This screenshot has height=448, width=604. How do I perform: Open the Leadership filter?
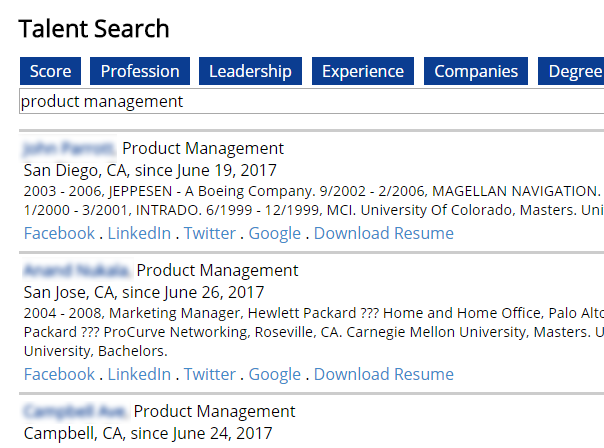click(250, 71)
